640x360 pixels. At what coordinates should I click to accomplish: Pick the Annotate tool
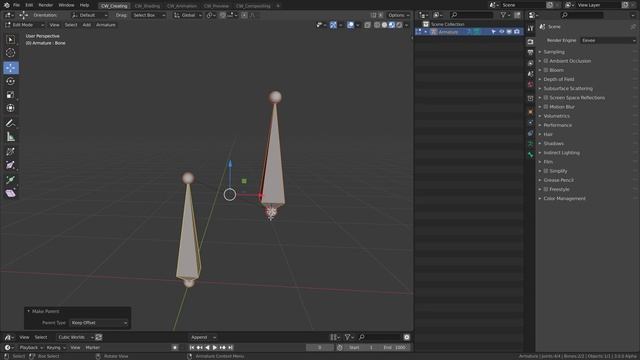point(11,123)
